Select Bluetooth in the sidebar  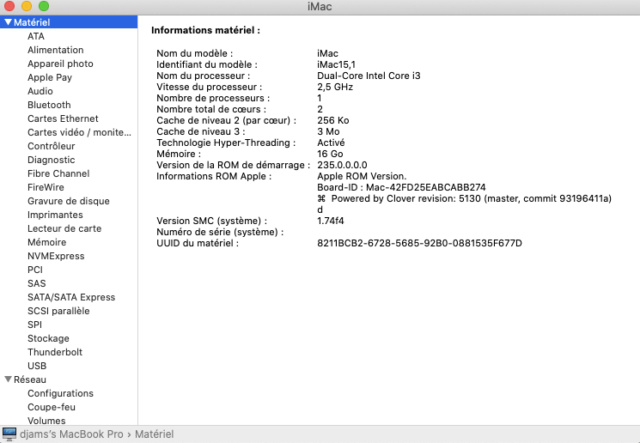(x=49, y=105)
